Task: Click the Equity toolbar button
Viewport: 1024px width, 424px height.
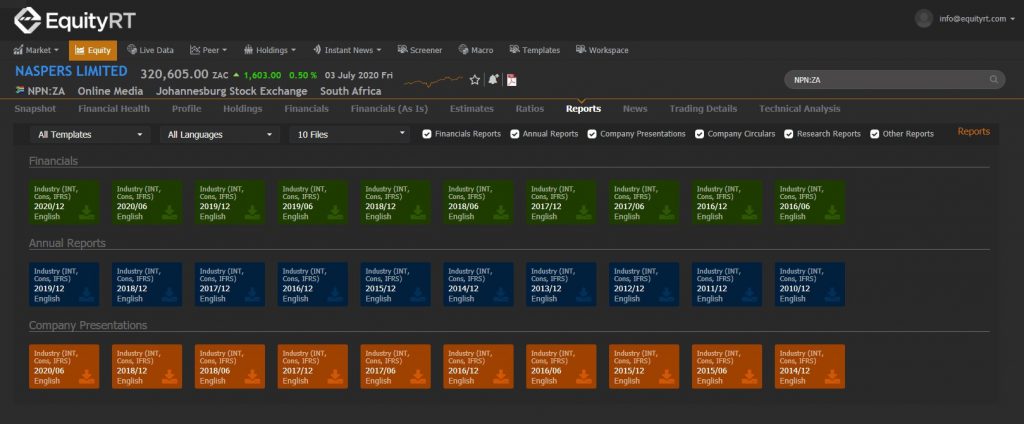Action: pos(93,50)
